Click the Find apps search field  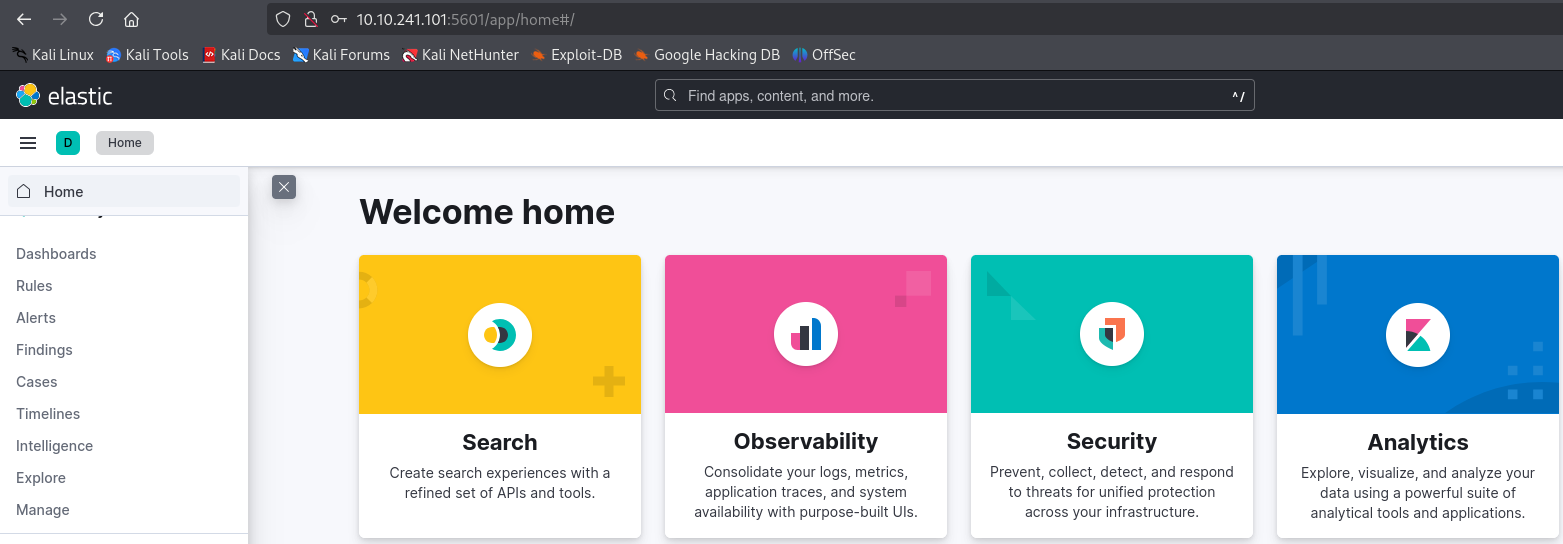(954, 96)
